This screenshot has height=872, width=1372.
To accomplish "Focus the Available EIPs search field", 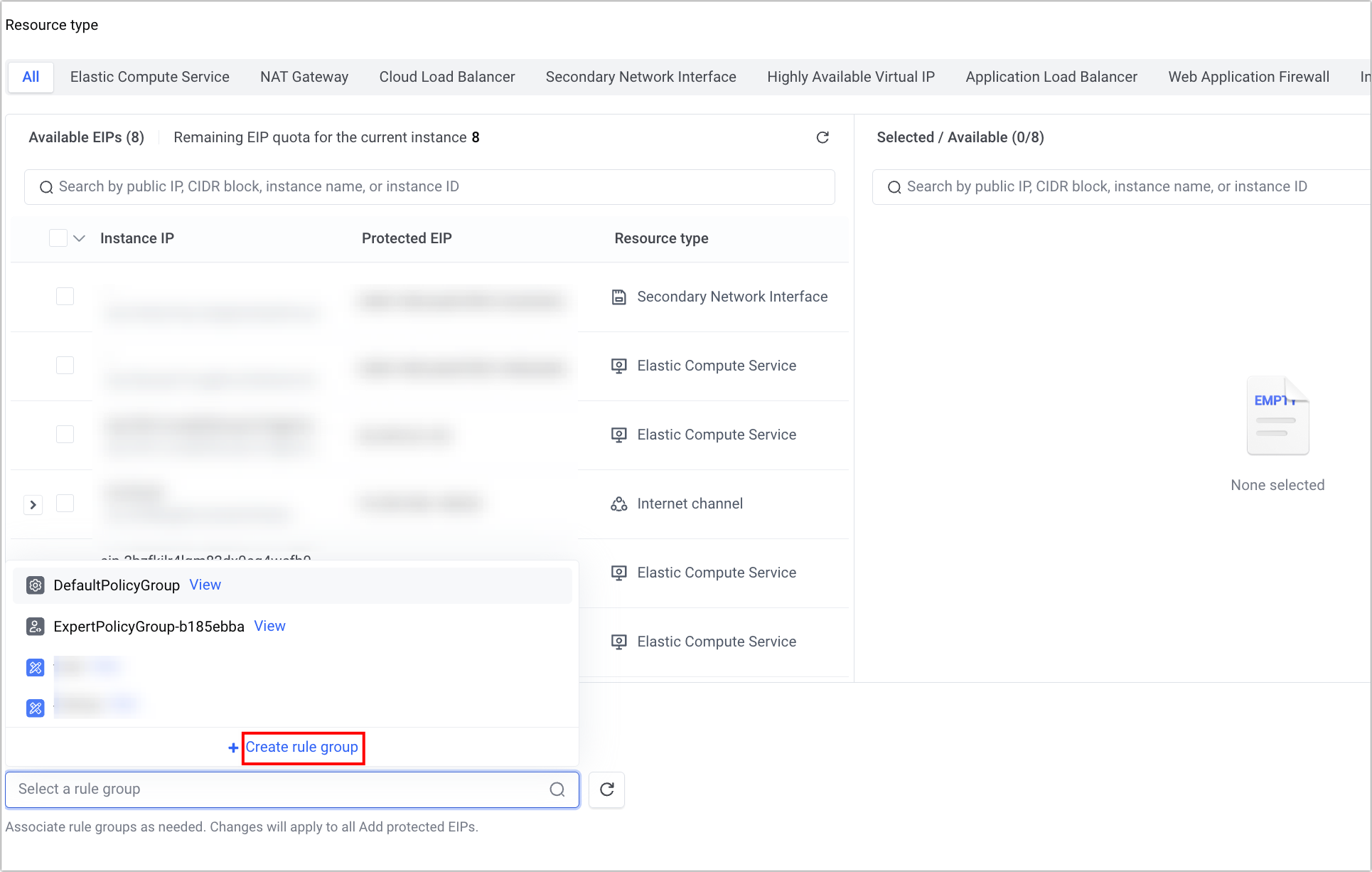I will tap(429, 187).
